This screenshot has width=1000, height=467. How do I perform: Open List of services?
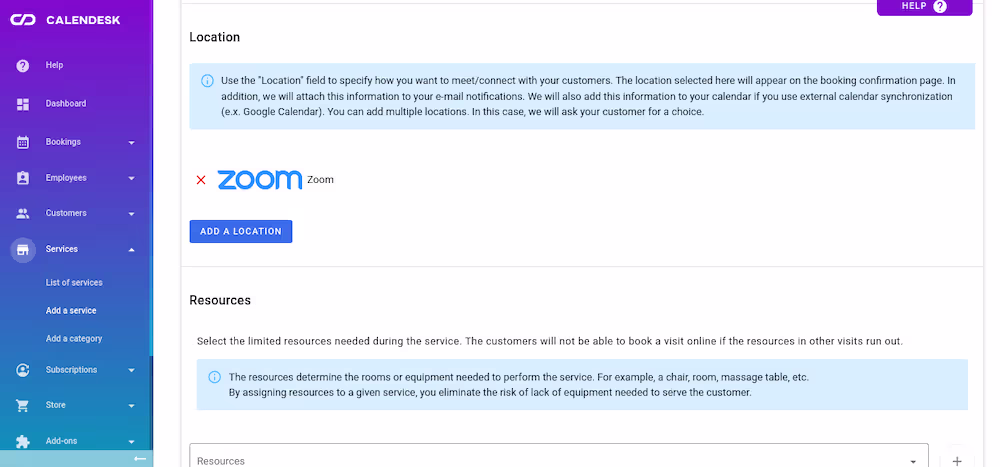click(x=74, y=283)
